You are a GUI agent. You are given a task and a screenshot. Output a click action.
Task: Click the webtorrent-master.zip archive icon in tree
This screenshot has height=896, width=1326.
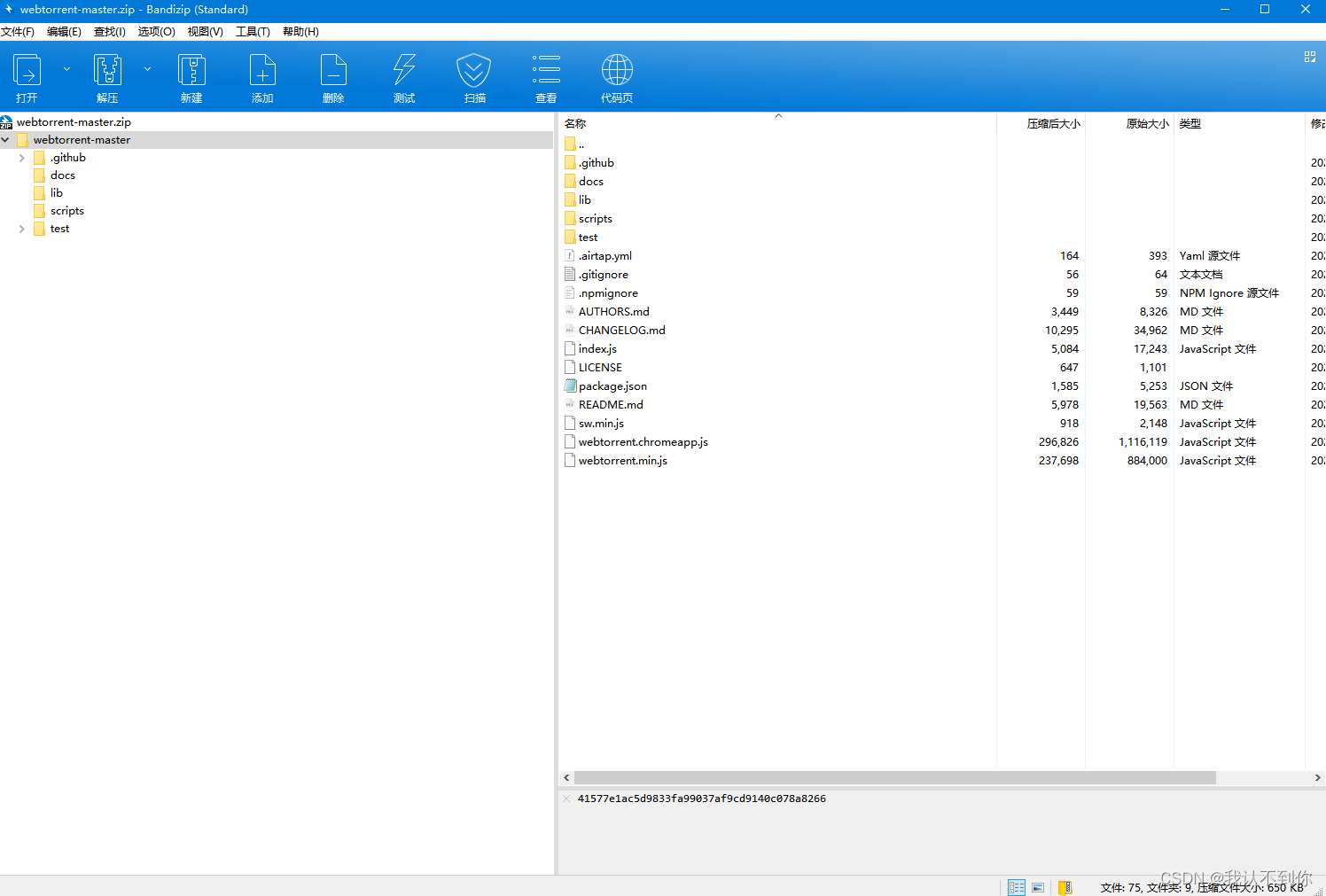6,122
